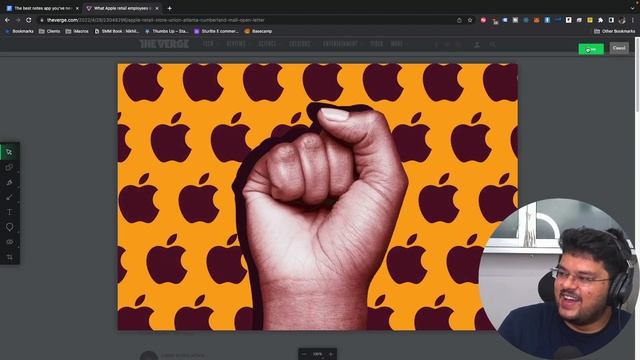The height and width of the screenshot is (360, 640).
Task: Open the browser side panel icon
Action: tap(611, 20)
